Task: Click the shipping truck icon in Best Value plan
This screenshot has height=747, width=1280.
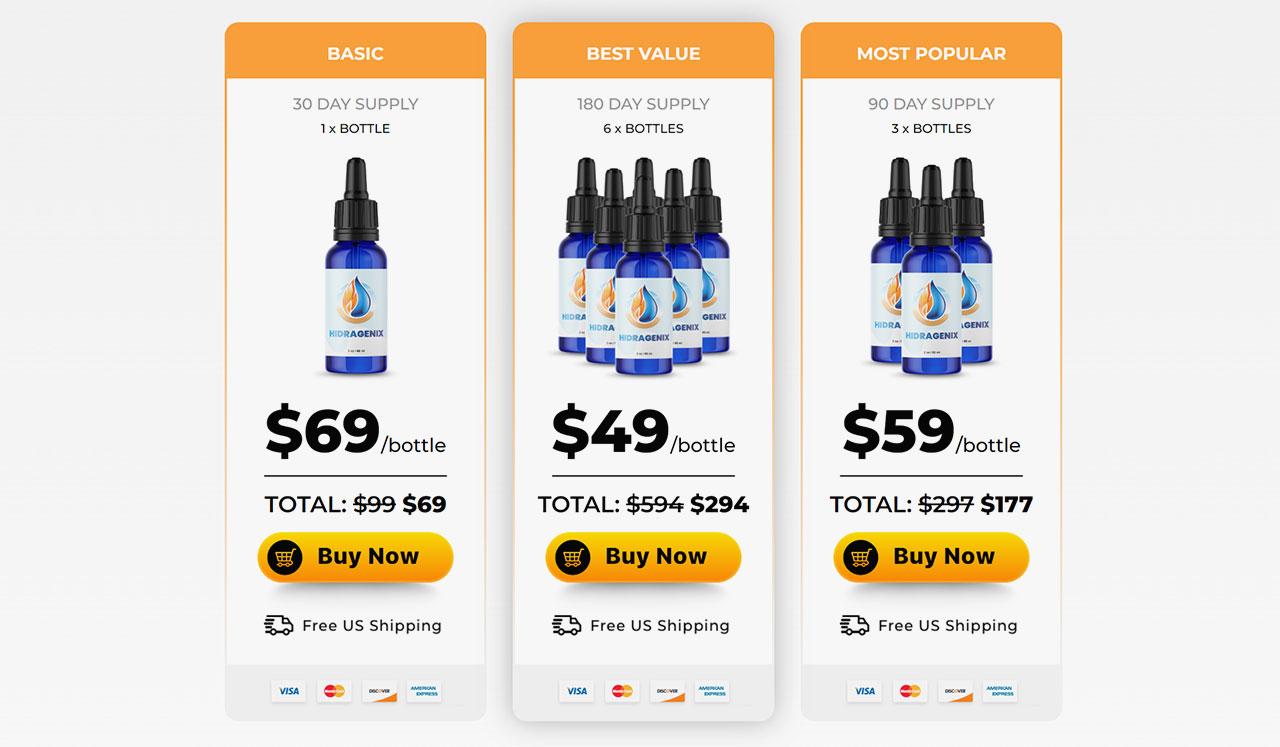Action: tap(566, 625)
